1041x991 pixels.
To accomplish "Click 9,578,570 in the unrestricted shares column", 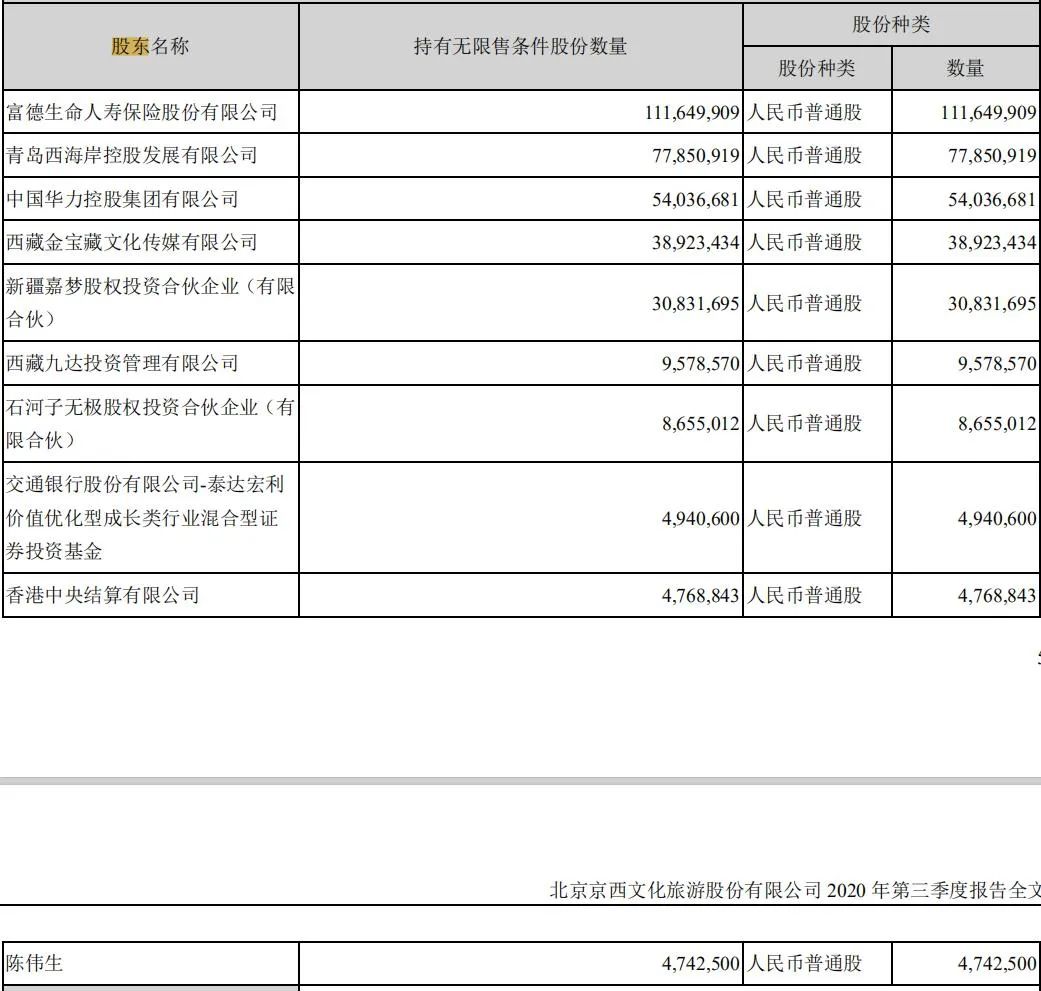I will pyautogui.click(x=700, y=364).
